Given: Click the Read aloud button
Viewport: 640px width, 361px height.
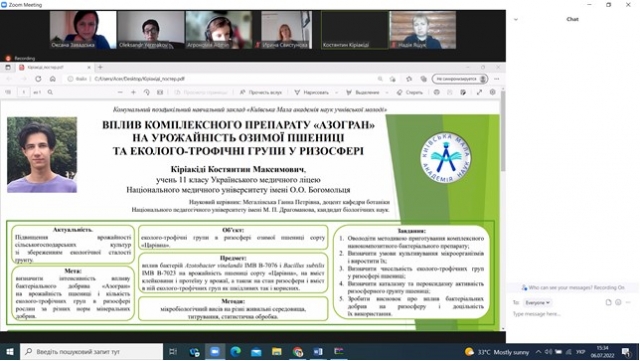Looking at the screenshot, I should (x=261, y=93).
